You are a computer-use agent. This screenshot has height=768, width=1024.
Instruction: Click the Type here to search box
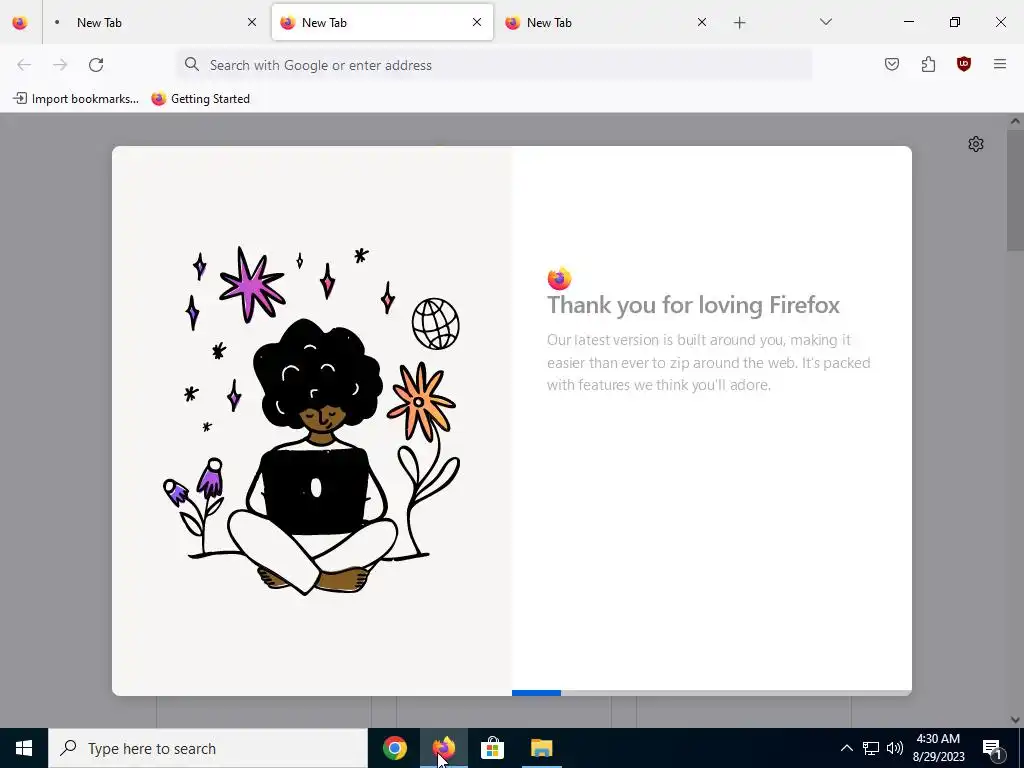pyautogui.click(x=208, y=748)
